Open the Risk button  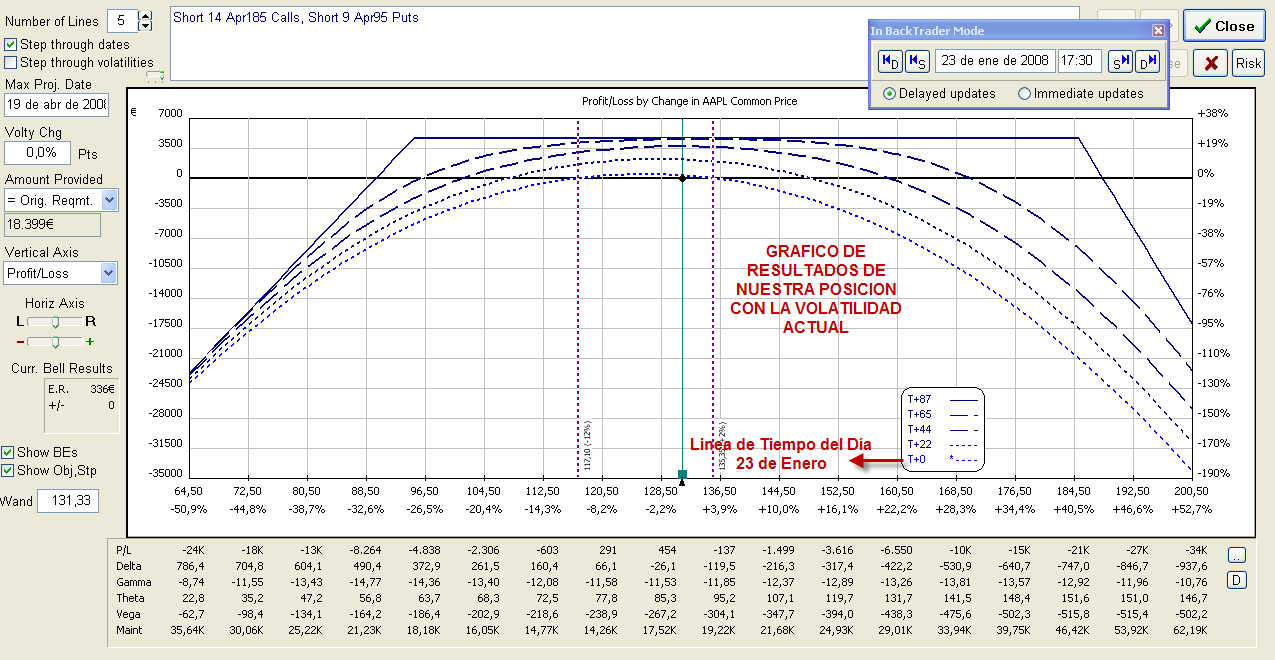click(1248, 63)
